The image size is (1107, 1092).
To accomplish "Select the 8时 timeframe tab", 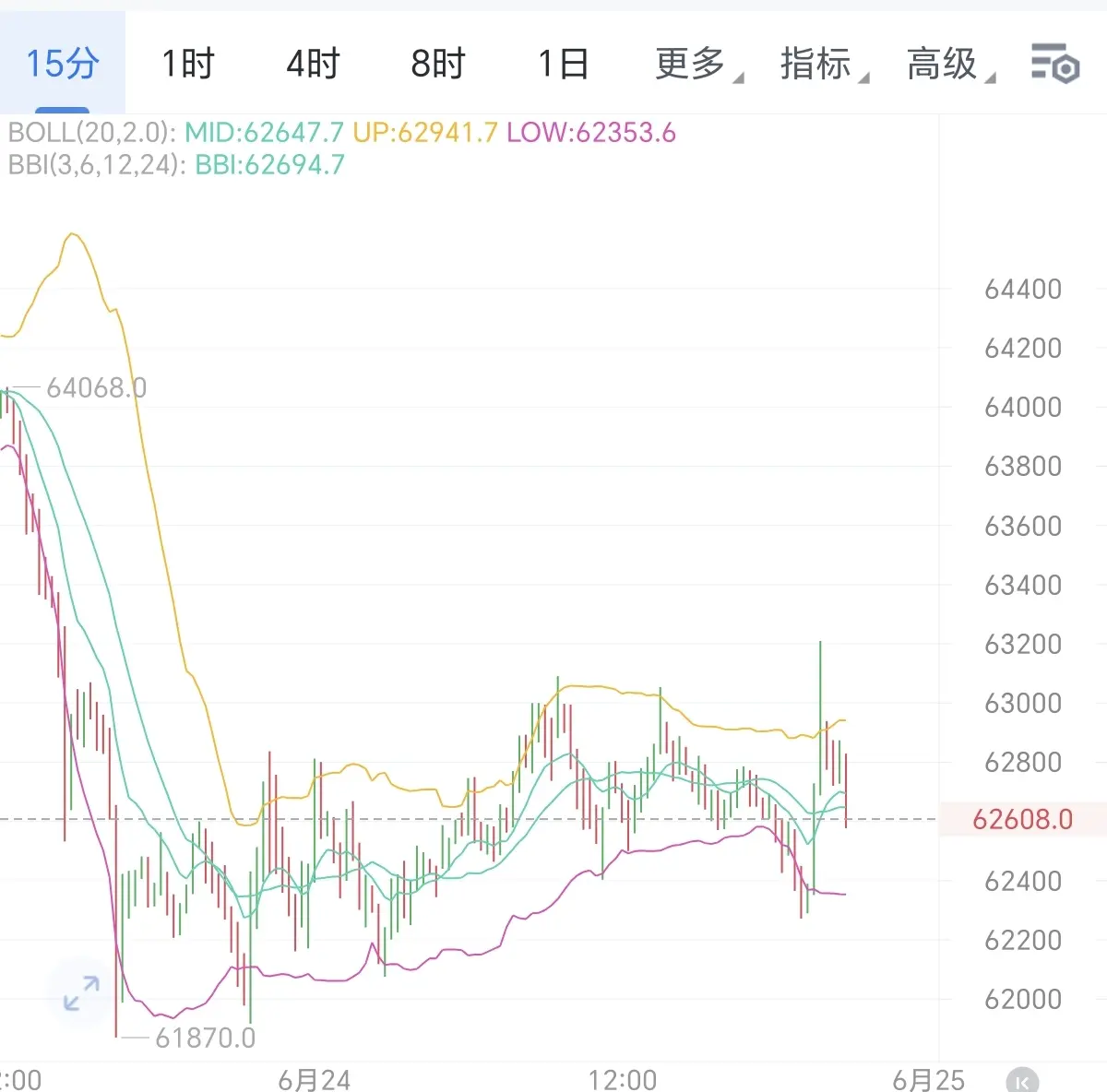I will [x=438, y=64].
